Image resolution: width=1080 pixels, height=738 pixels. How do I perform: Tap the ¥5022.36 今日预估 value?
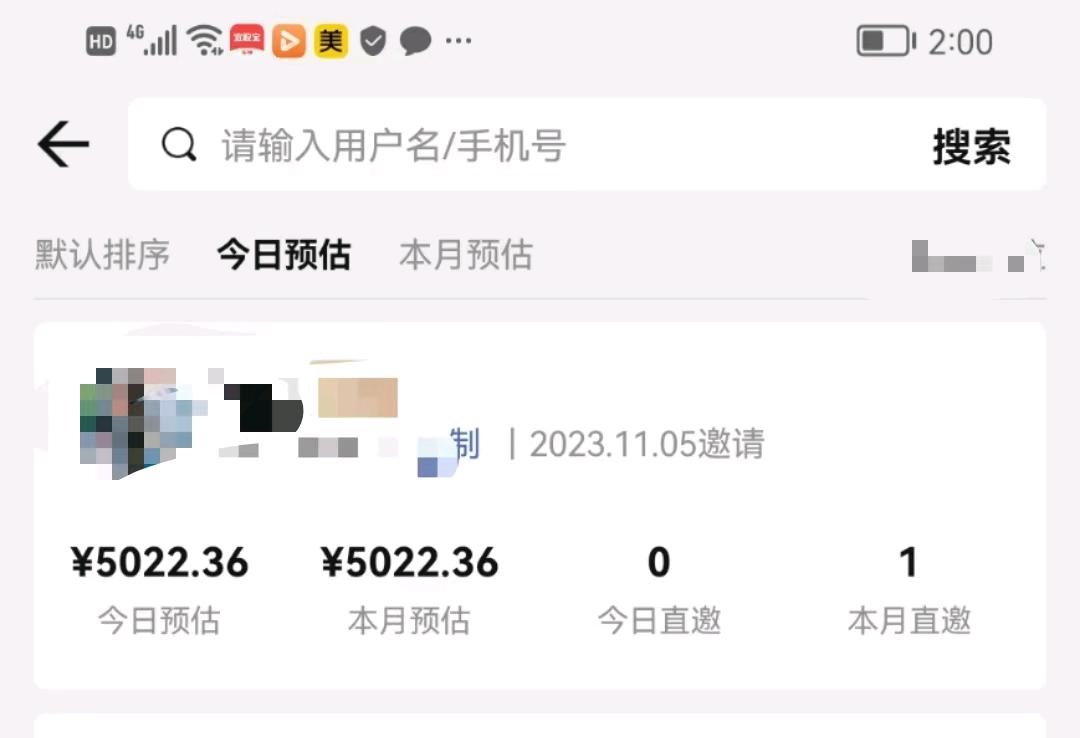tap(159, 562)
